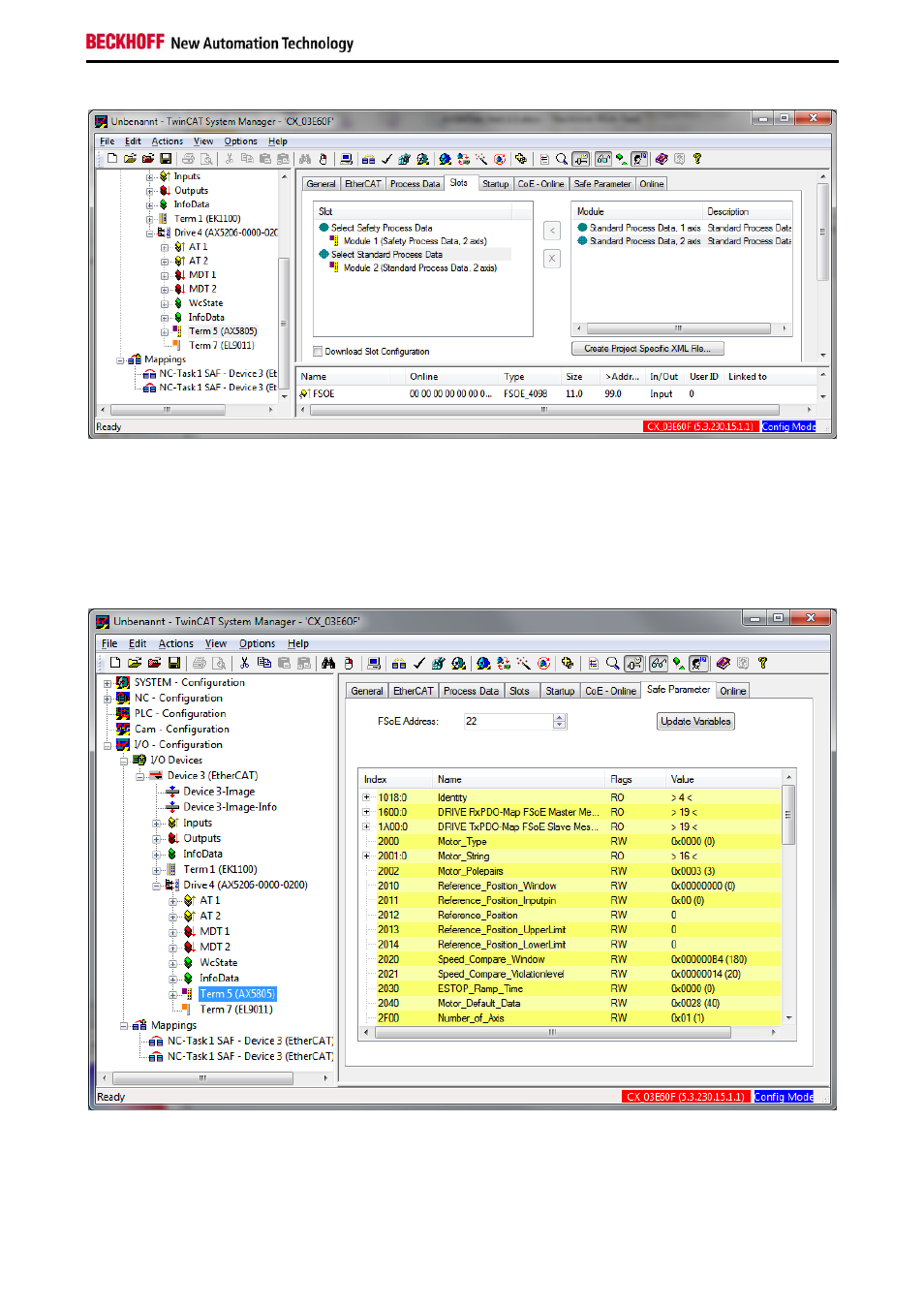Image resolution: width=924 pixels, height=1308 pixels.
Task: Click yellow question-mark help icon in Slots window
Action: (x=697, y=159)
